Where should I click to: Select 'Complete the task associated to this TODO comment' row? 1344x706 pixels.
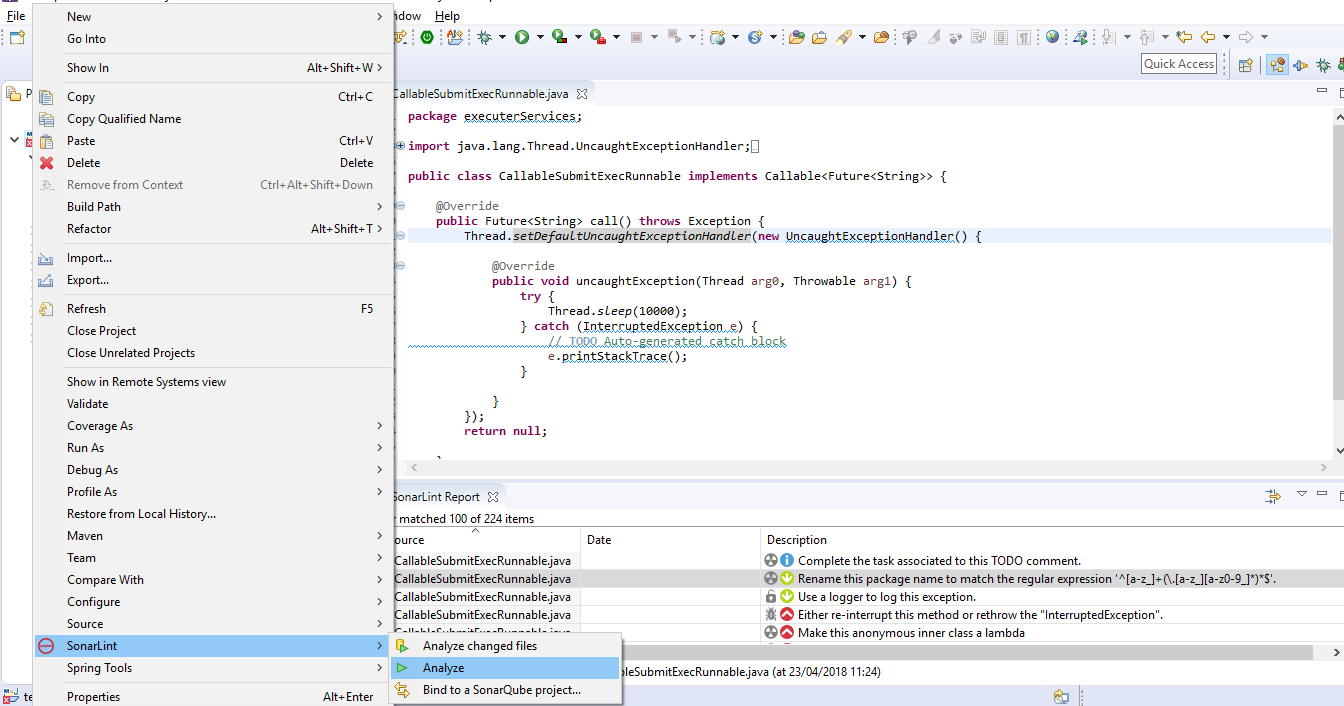(x=866, y=561)
